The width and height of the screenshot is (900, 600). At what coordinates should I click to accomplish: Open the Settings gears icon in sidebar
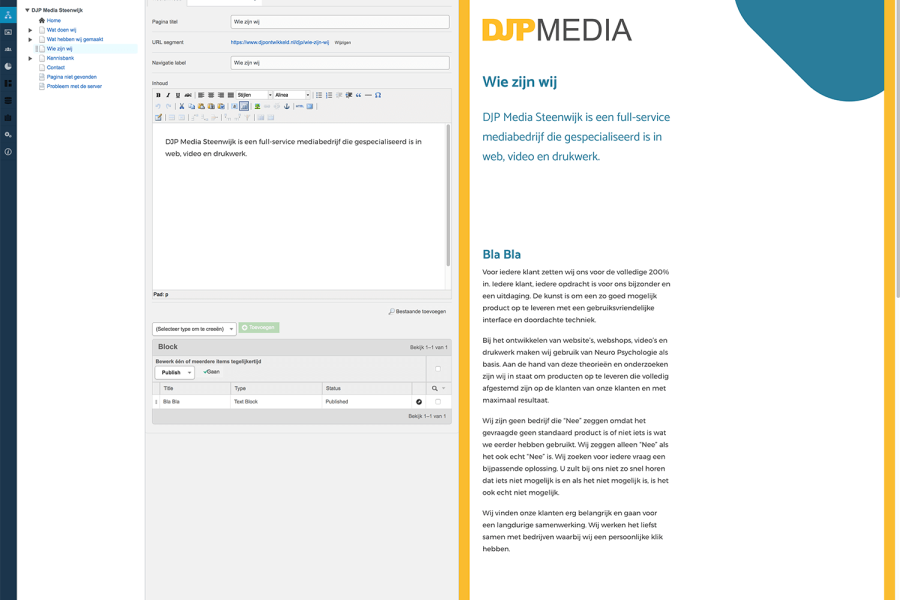[x=8, y=135]
